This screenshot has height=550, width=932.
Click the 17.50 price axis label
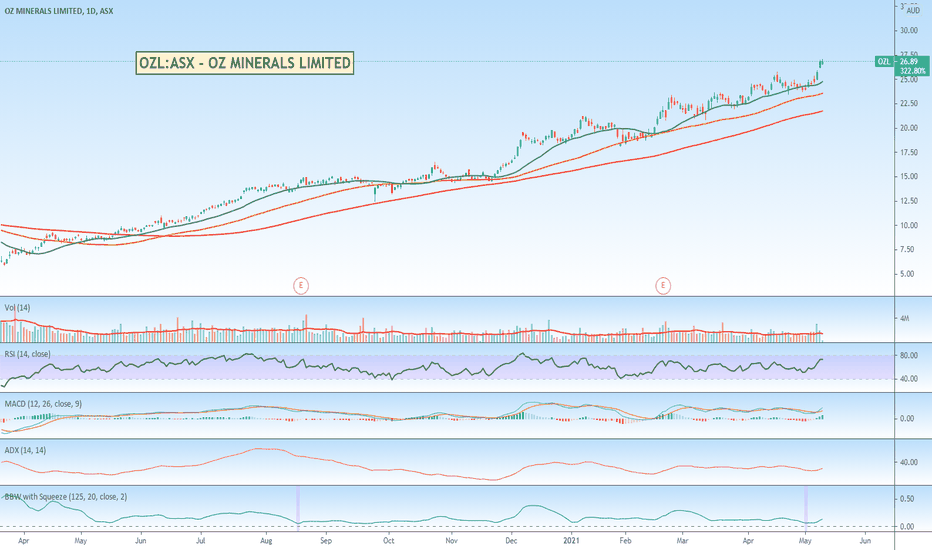click(x=909, y=152)
